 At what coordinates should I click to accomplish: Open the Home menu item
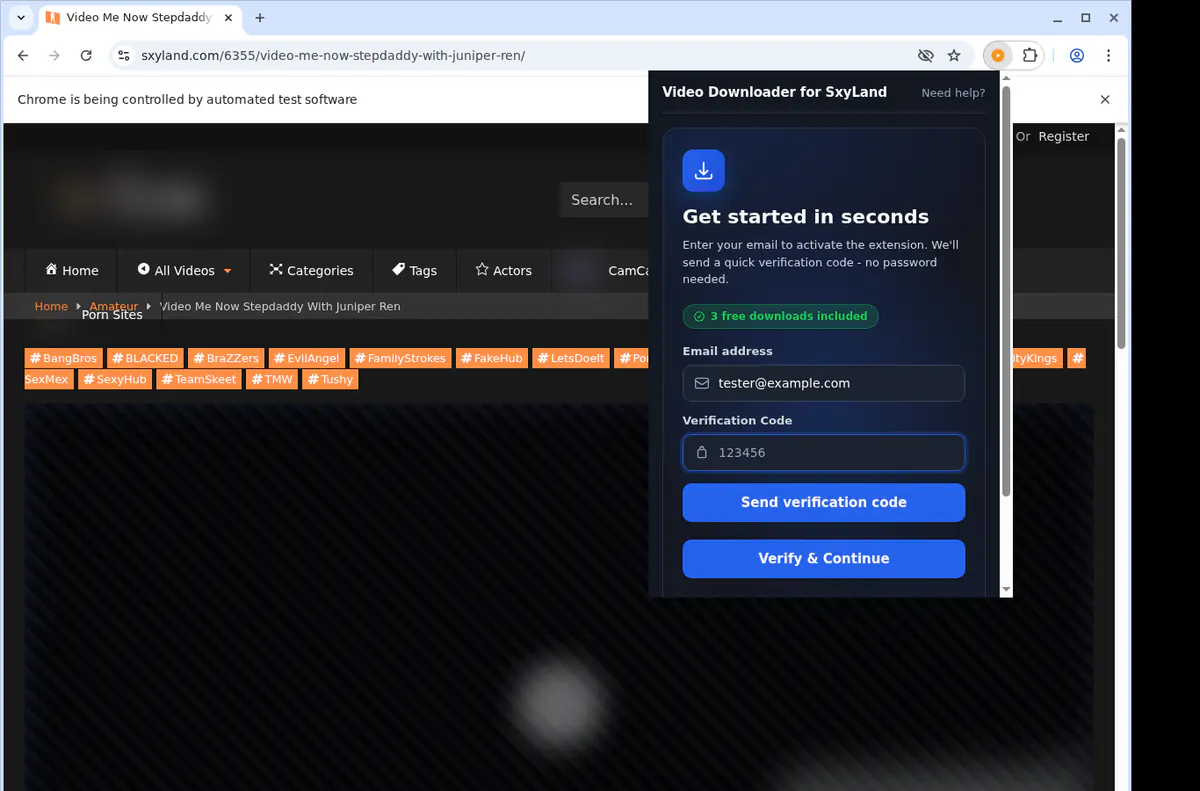(x=71, y=270)
